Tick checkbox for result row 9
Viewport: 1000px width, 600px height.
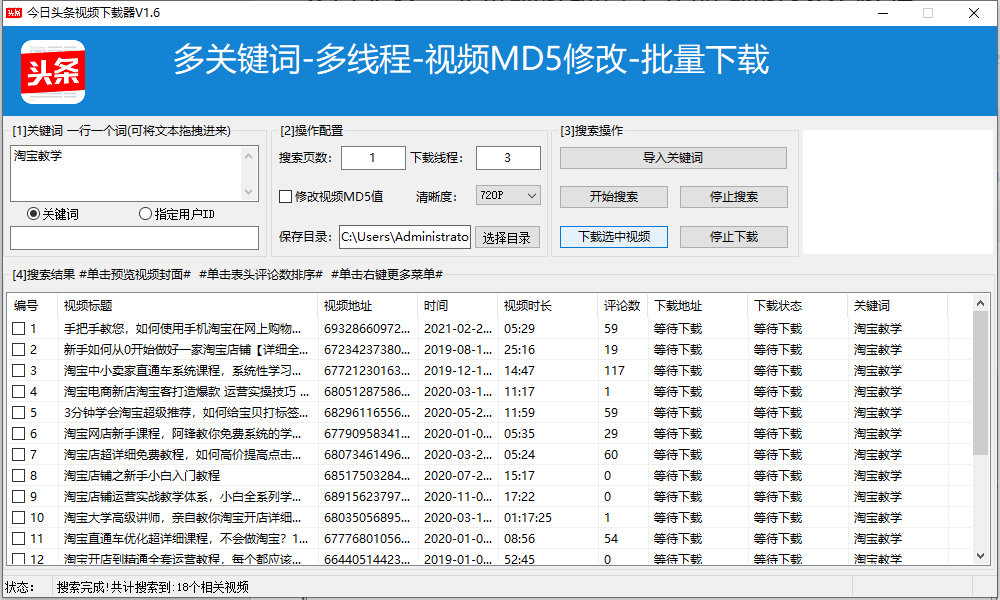[18, 497]
